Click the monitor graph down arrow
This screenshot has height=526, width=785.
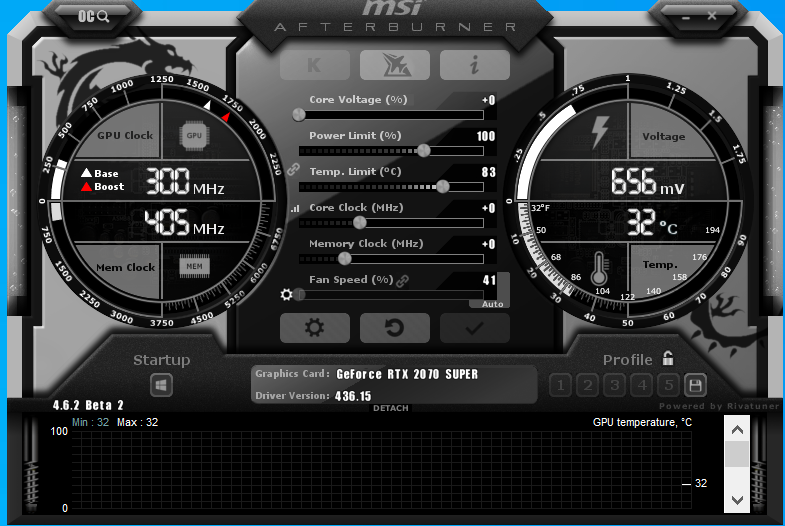coord(737,499)
